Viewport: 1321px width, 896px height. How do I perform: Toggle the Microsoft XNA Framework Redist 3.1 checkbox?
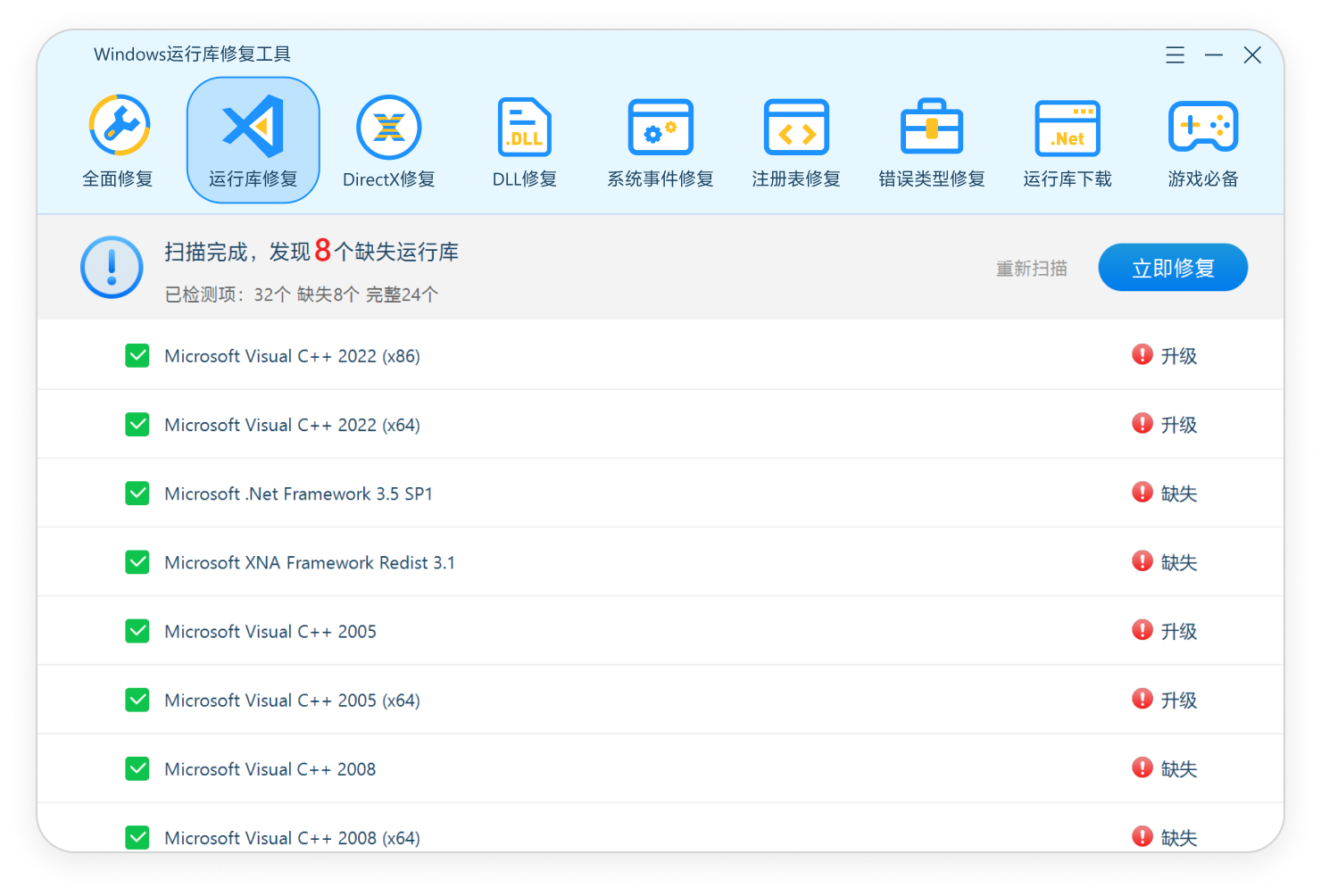[x=137, y=561]
